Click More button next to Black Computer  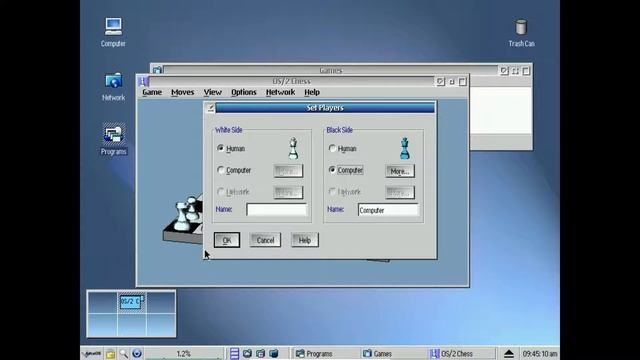400,171
